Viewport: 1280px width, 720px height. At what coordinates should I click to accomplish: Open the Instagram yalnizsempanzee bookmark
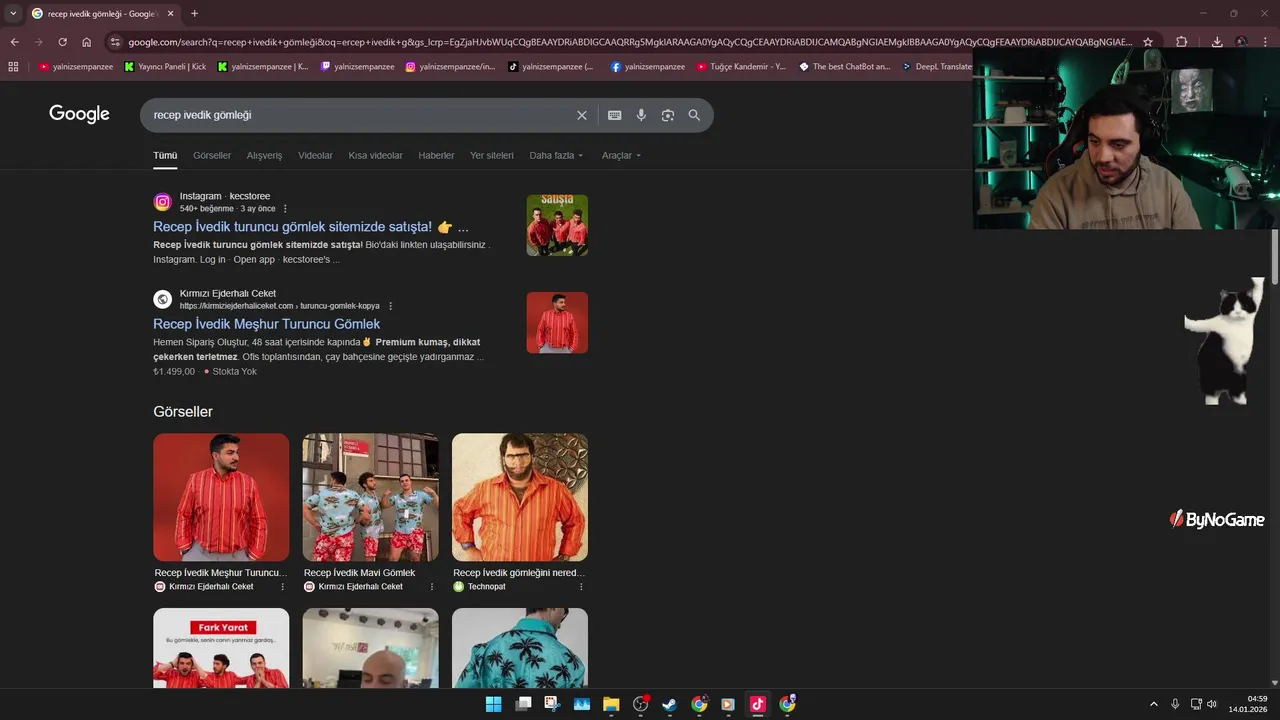click(450, 67)
